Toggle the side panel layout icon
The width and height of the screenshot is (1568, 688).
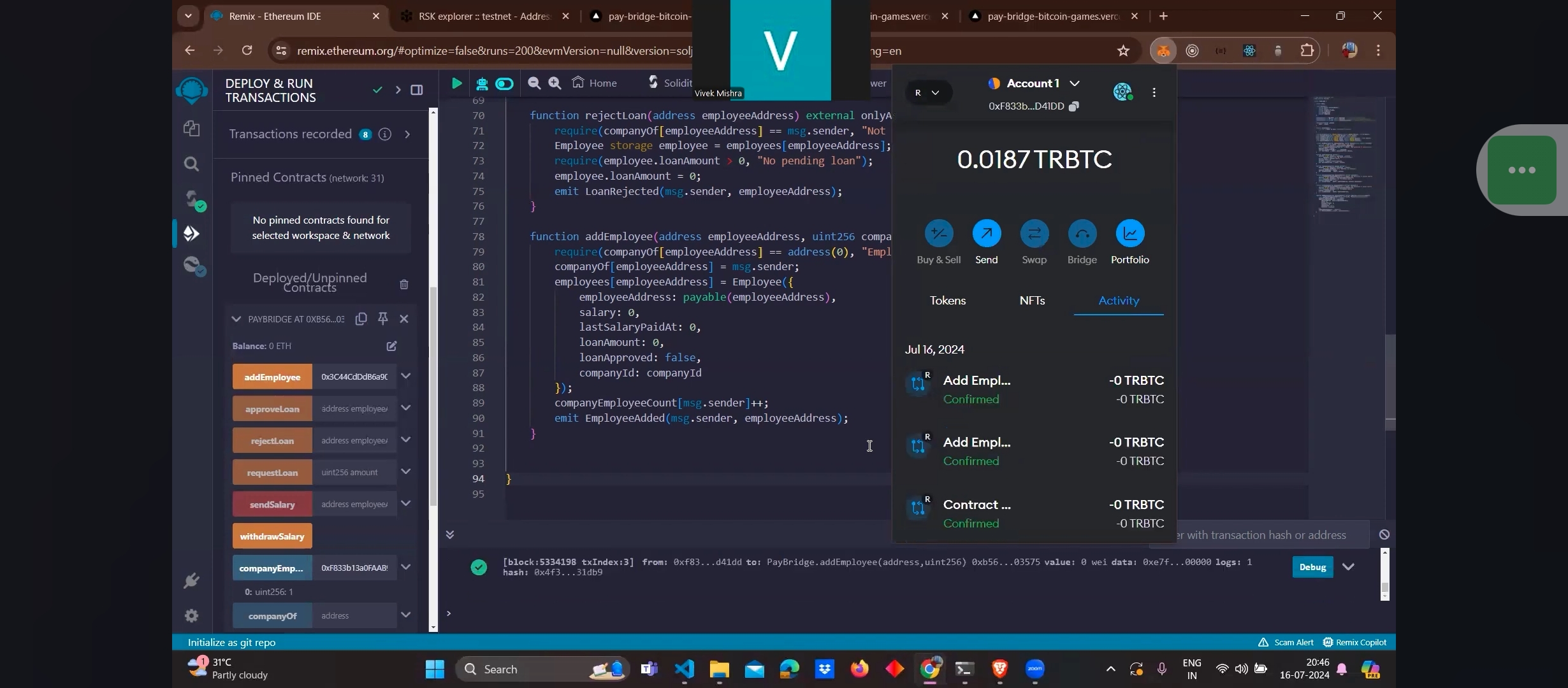tap(417, 90)
